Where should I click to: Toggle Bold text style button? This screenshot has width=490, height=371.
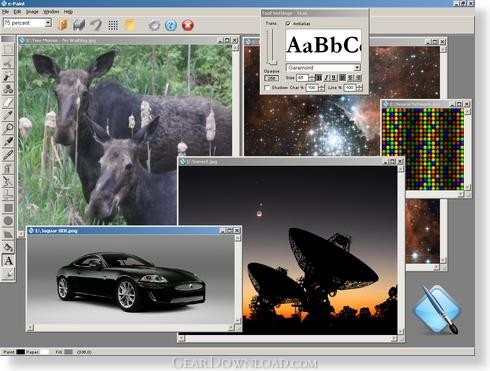pyautogui.click(x=319, y=78)
